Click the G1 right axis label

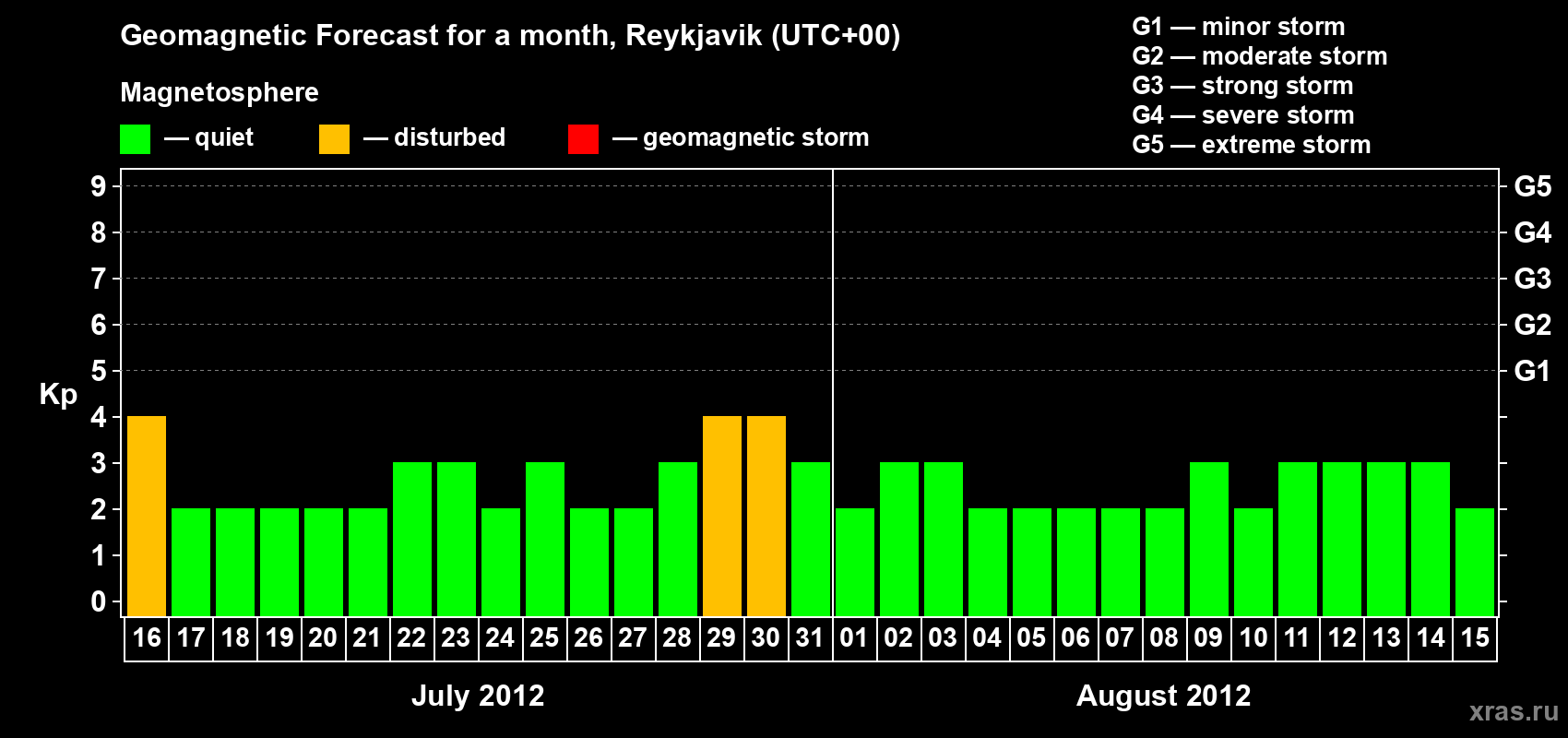[x=1533, y=371]
